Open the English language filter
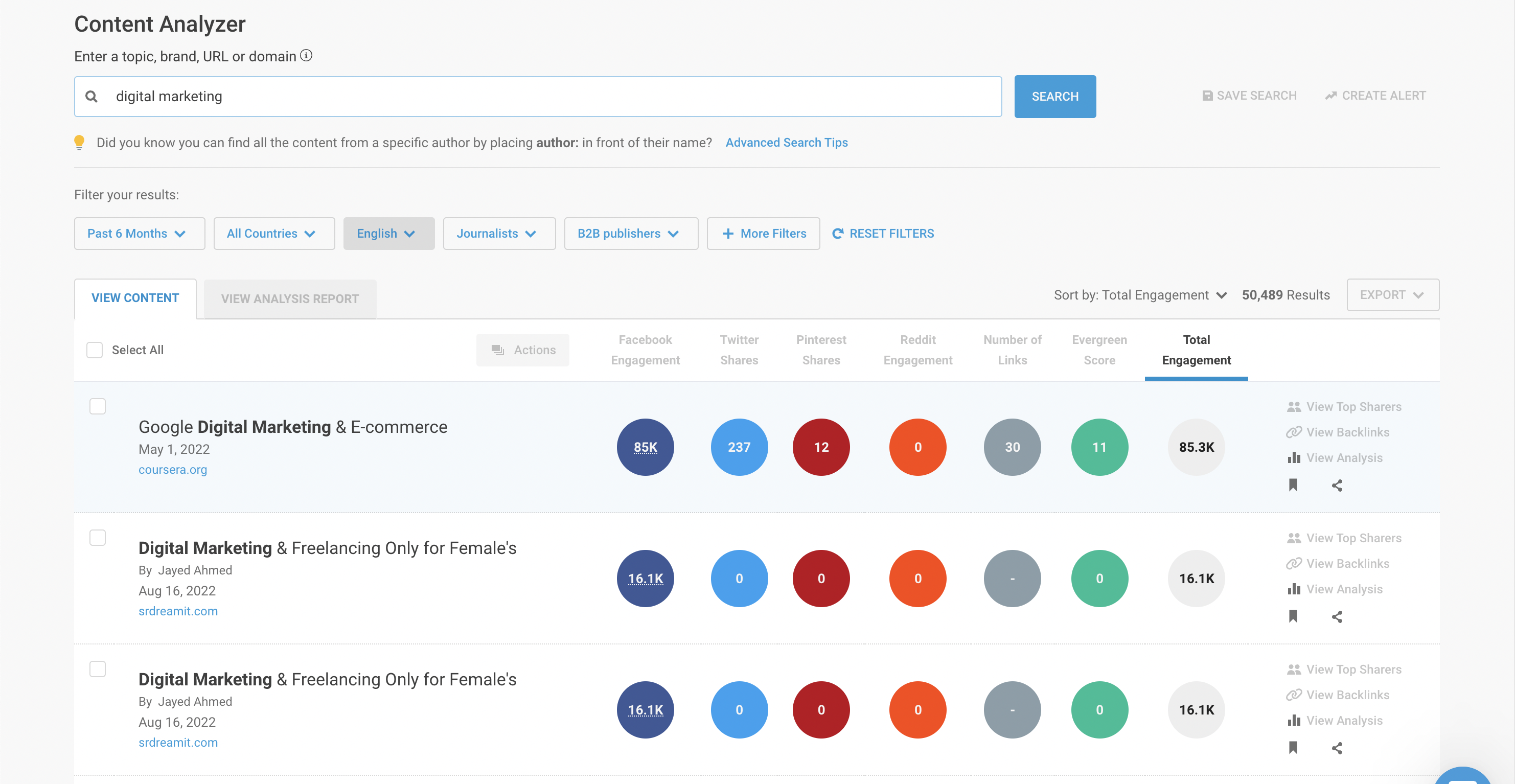 tap(389, 234)
